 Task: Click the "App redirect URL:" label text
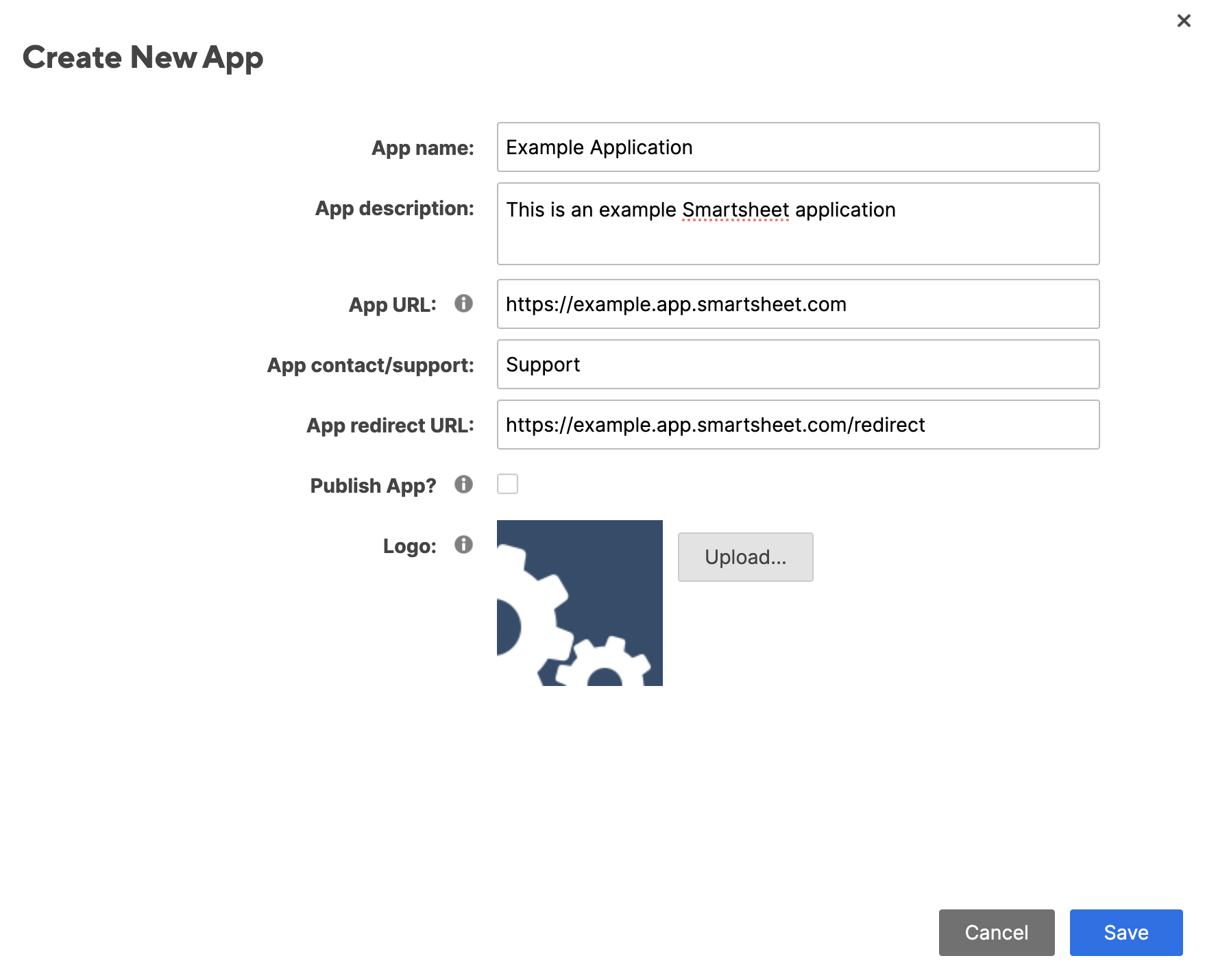click(x=390, y=426)
